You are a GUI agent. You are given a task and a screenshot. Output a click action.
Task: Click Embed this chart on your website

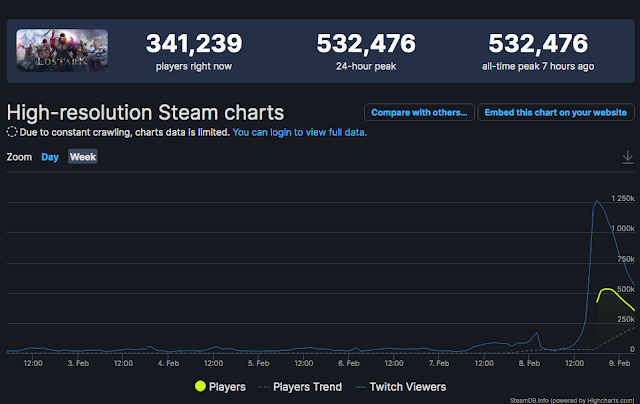click(x=556, y=112)
